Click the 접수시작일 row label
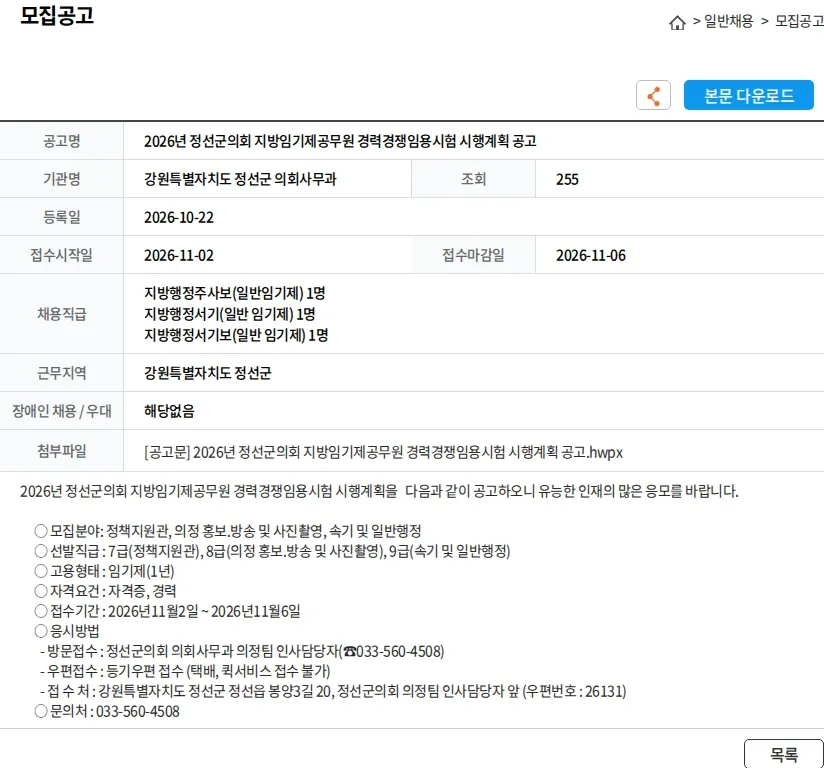Image resolution: width=824 pixels, height=768 pixels. coord(61,255)
